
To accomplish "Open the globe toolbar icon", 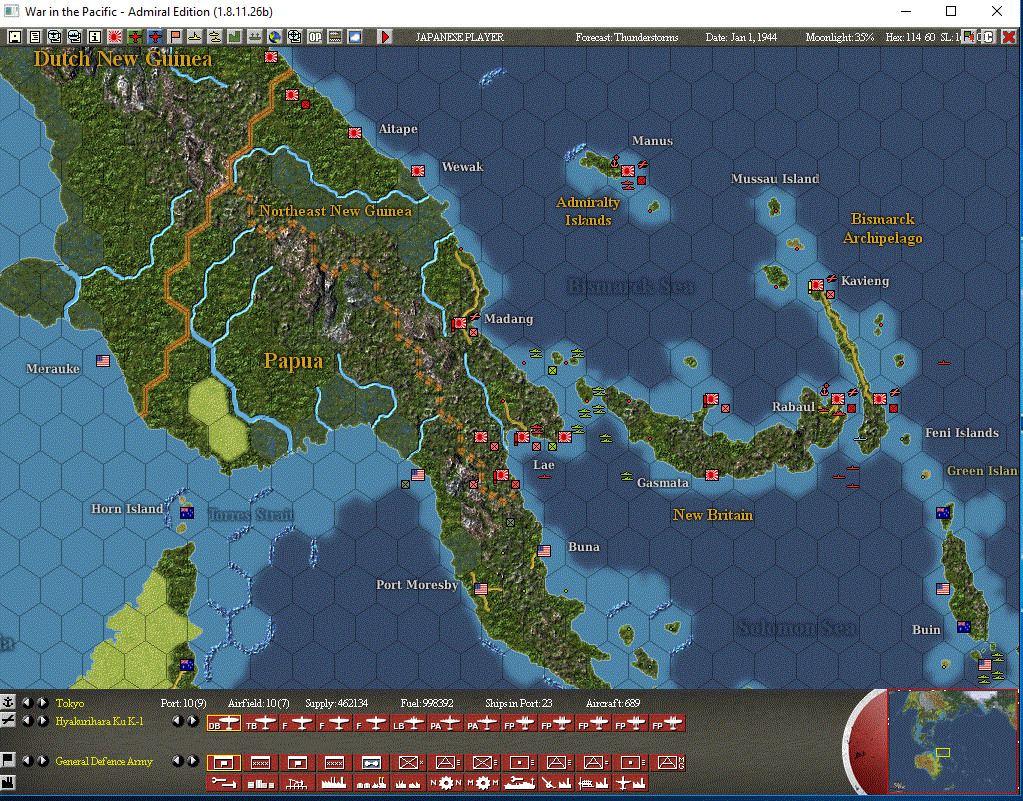I will click(275, 37).
